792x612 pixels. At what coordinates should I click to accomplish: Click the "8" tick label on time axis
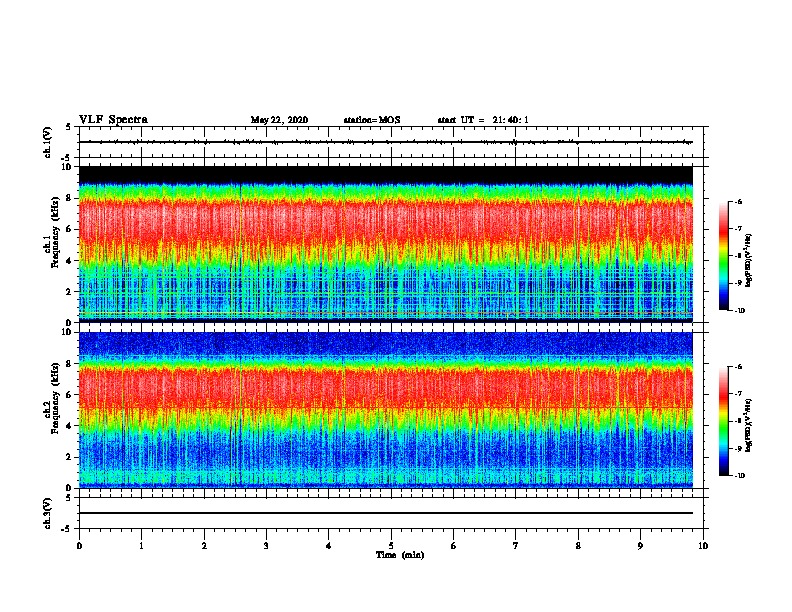tap(578, 546)
